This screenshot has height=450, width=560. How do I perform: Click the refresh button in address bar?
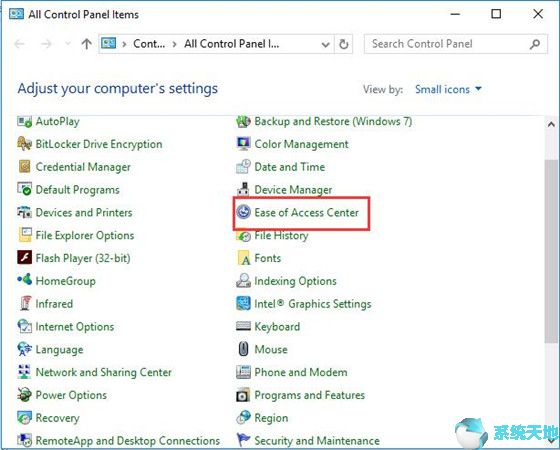(x=344, y=44)
